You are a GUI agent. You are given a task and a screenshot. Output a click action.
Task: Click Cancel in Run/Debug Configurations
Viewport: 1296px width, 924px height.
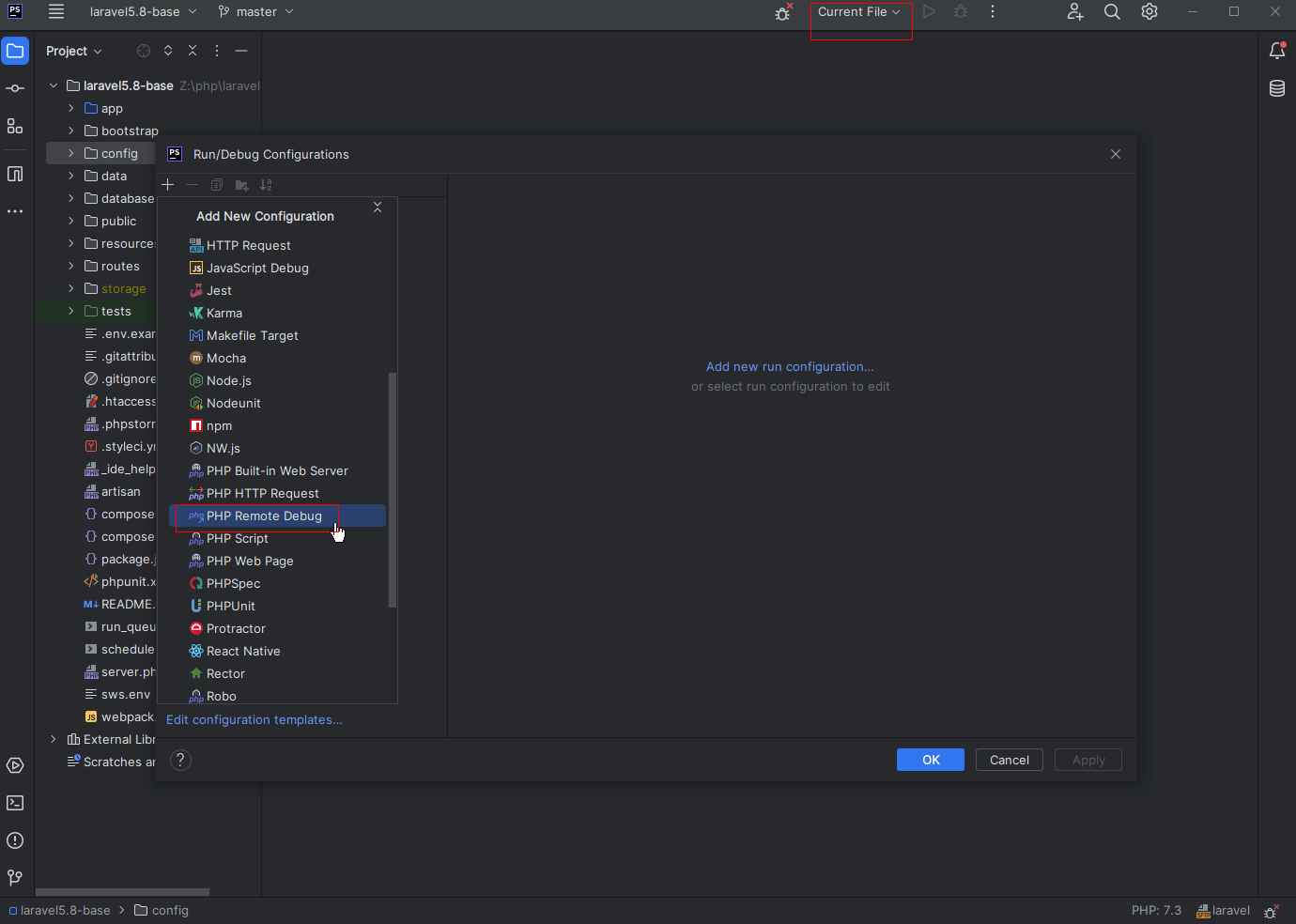1010,760
